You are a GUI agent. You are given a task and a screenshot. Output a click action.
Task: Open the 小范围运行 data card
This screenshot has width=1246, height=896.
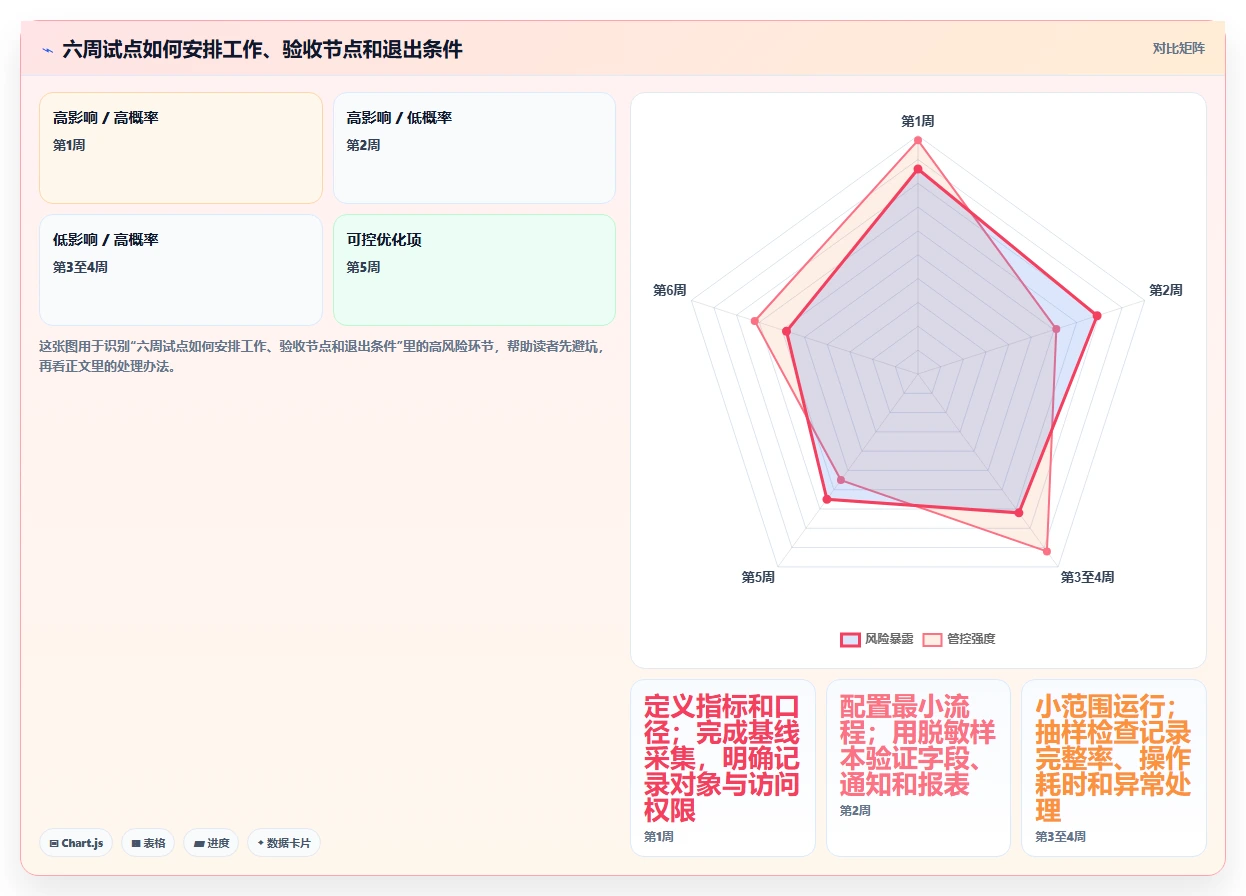click(1113, 768)
